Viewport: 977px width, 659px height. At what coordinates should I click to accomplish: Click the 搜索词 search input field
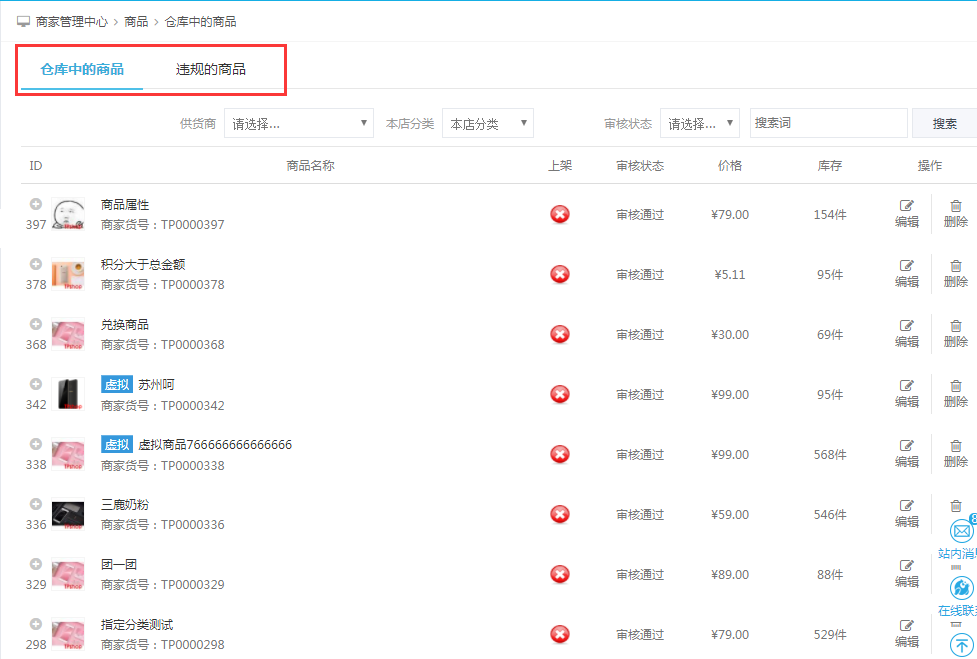(x=828, y=123)
